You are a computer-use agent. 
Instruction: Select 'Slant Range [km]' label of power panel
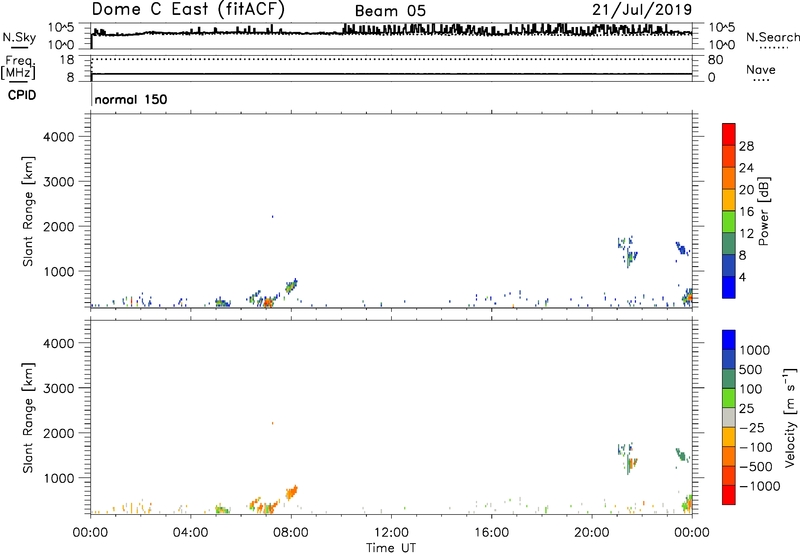pos(28,212)
